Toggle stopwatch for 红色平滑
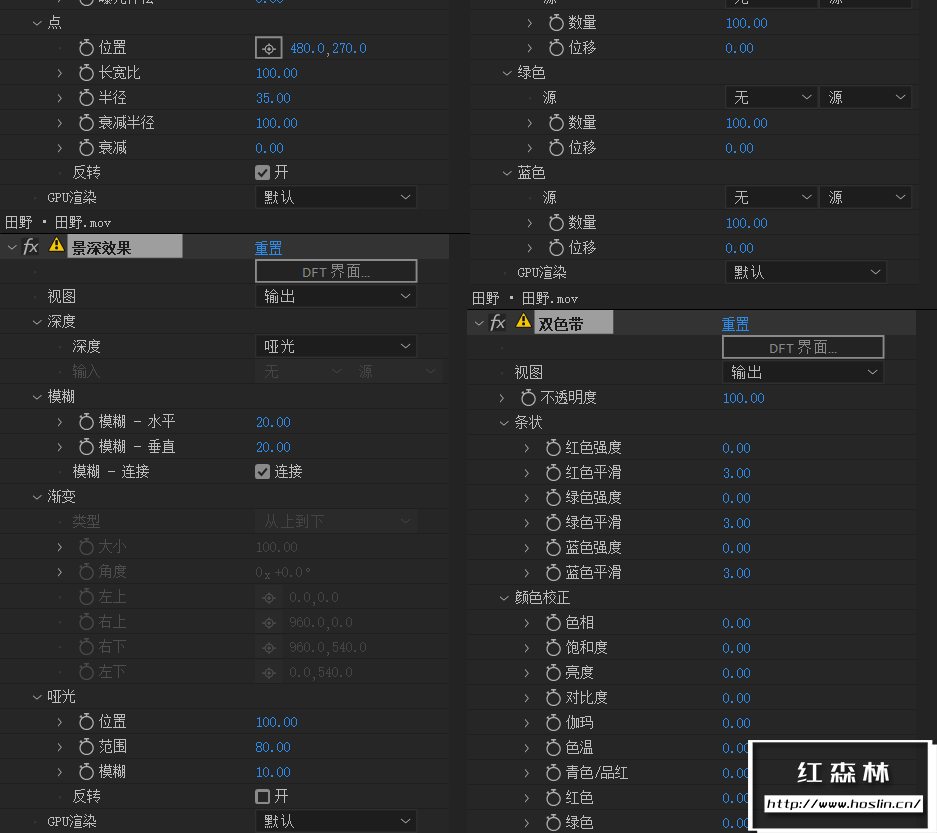 553,473
